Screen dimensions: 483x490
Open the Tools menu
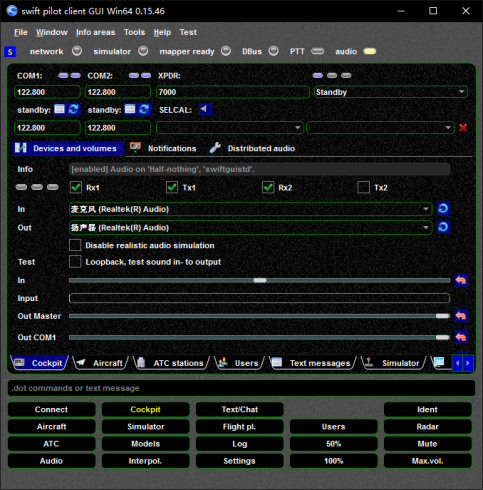point(134,32)
